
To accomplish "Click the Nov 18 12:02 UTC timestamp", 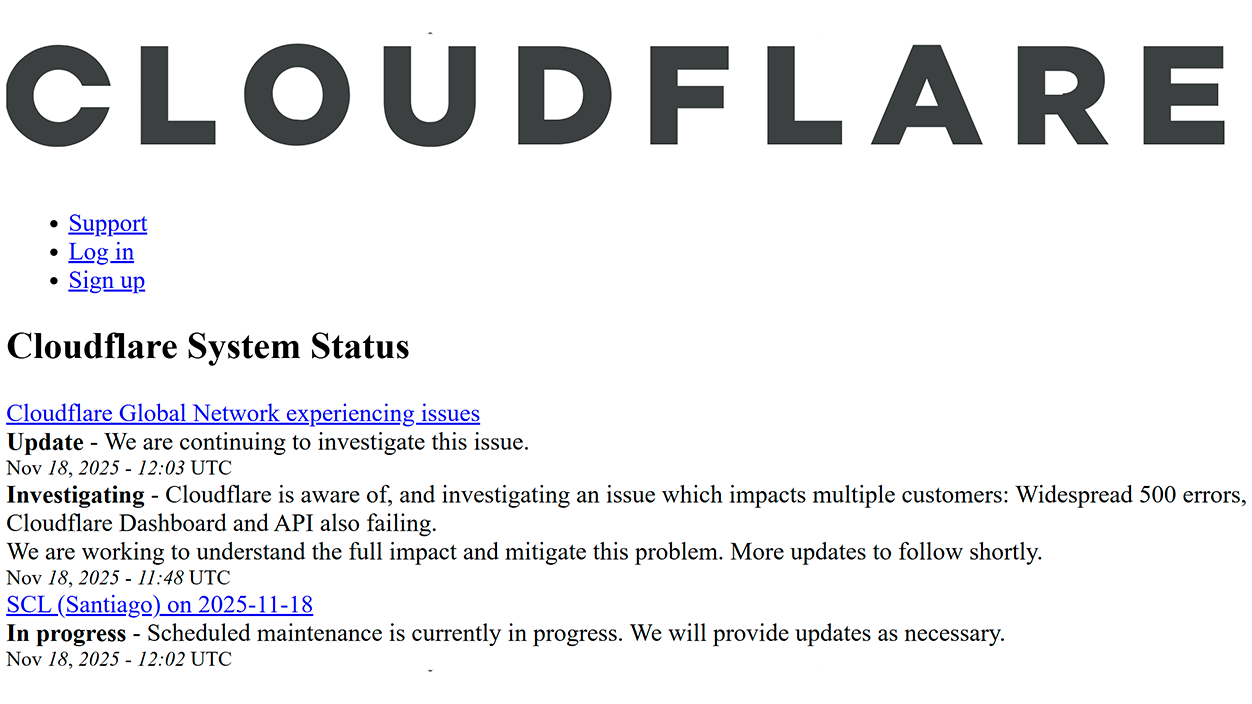I will pos(118,659).
